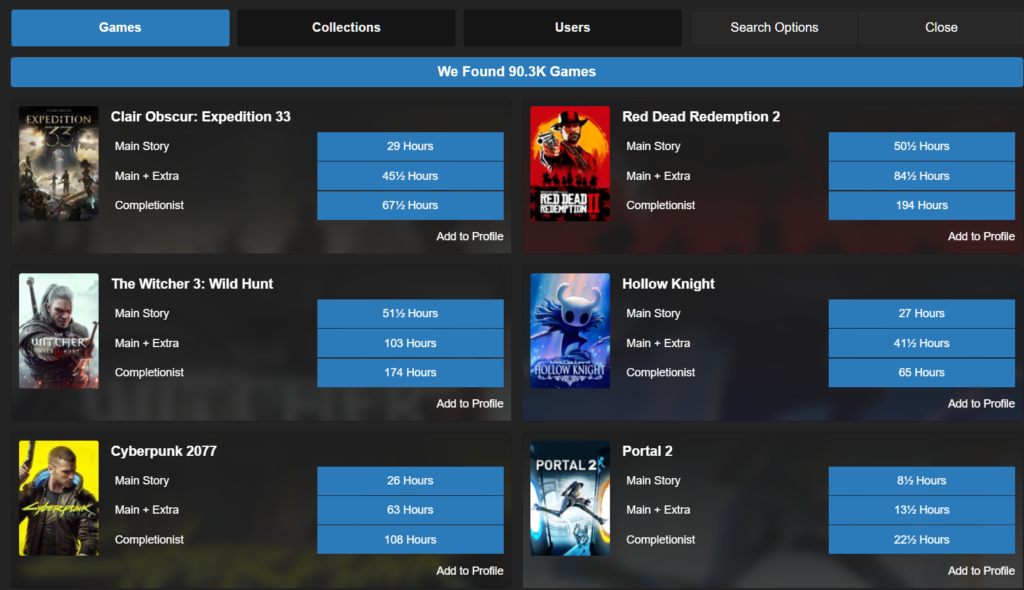
Task: Switch to the Games tab
Action: pyautogui.click(x=120, y=28)
